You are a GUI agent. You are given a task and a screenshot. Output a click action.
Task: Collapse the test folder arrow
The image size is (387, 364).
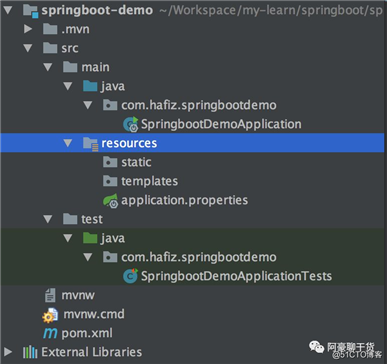[48, 219]
